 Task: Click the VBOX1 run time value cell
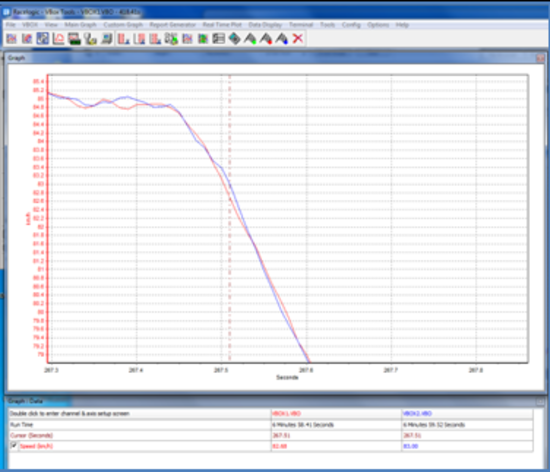pyautogui.click(x=336, y=424)
